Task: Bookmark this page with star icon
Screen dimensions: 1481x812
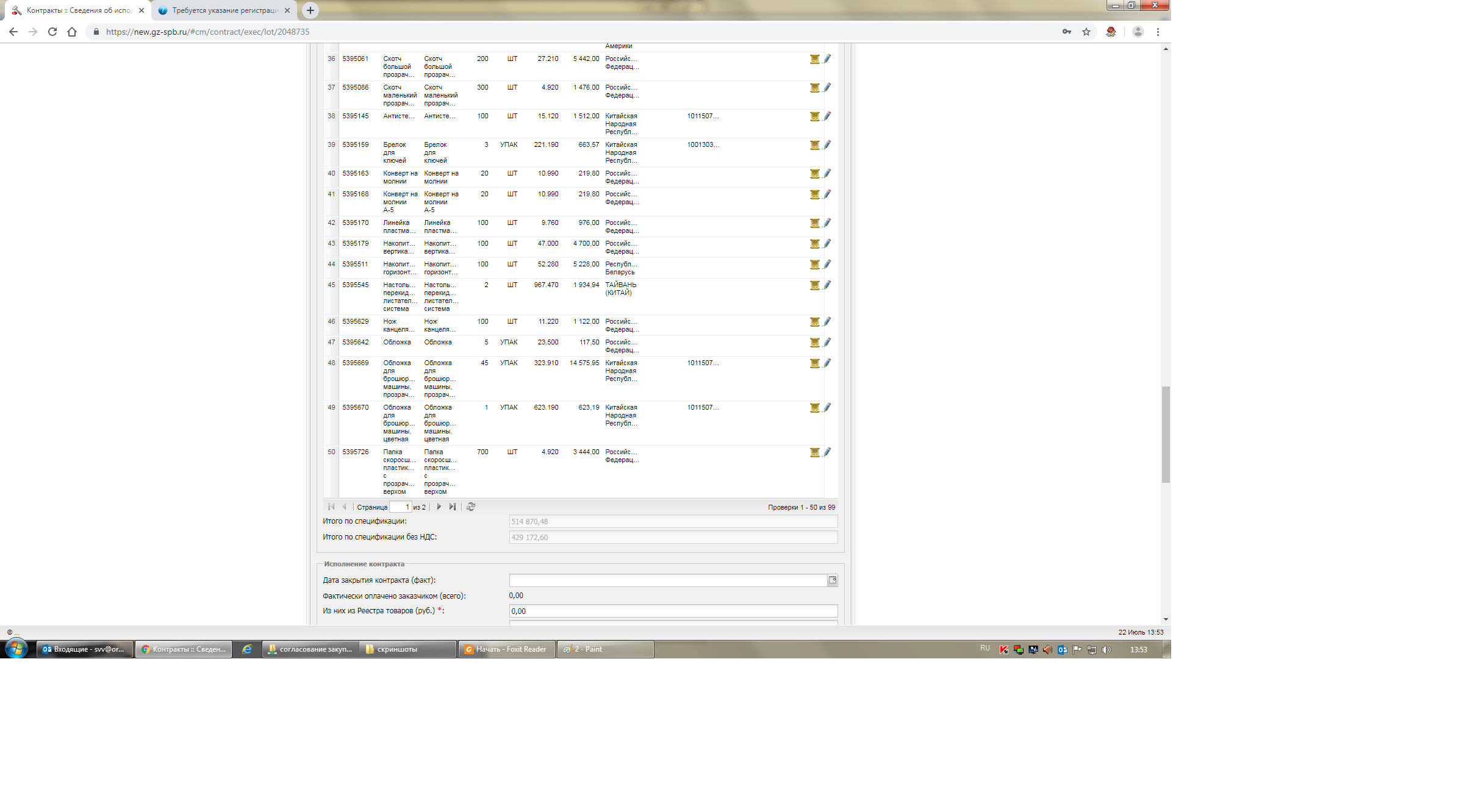Action: click(x=1086, y=32)
